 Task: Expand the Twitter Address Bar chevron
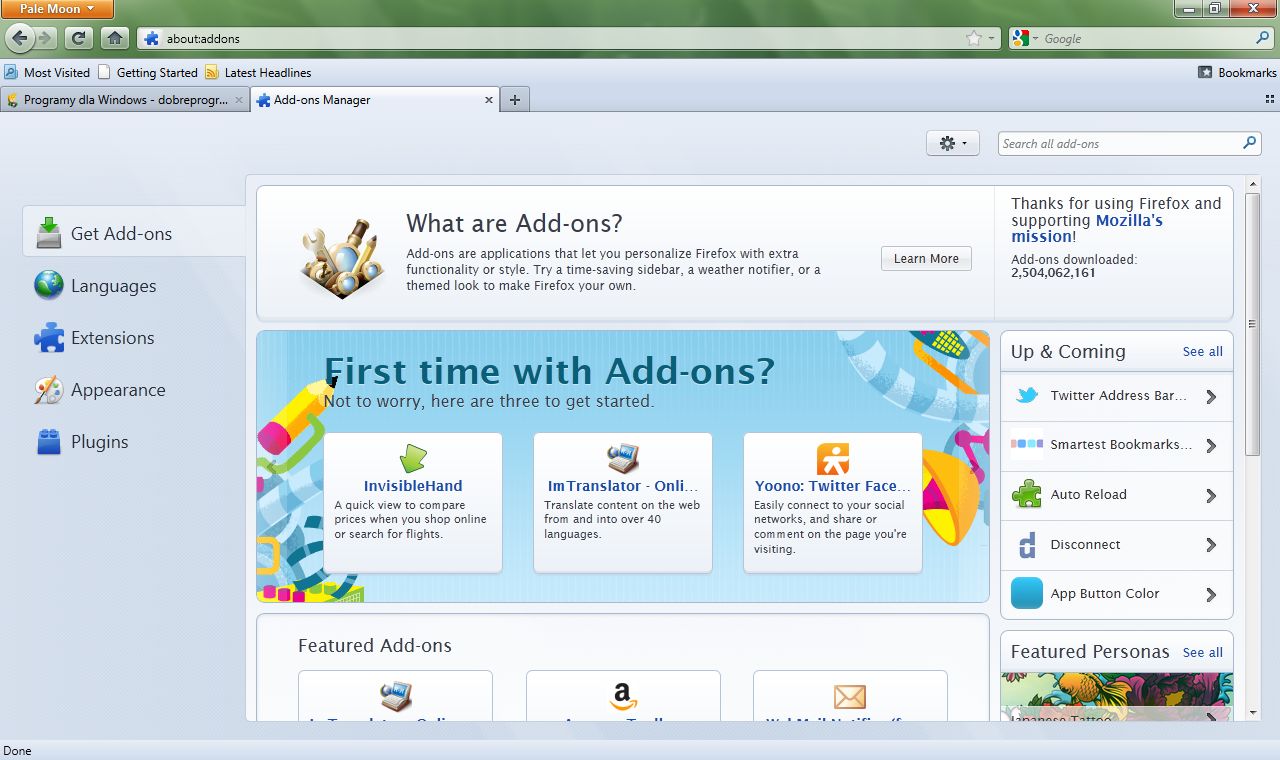coord(1211,396)
